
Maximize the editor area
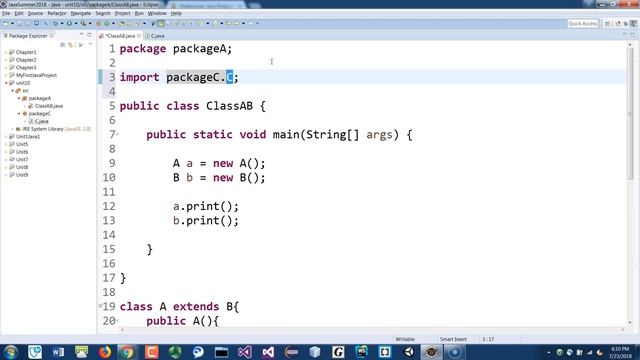[x=632, y=35]
